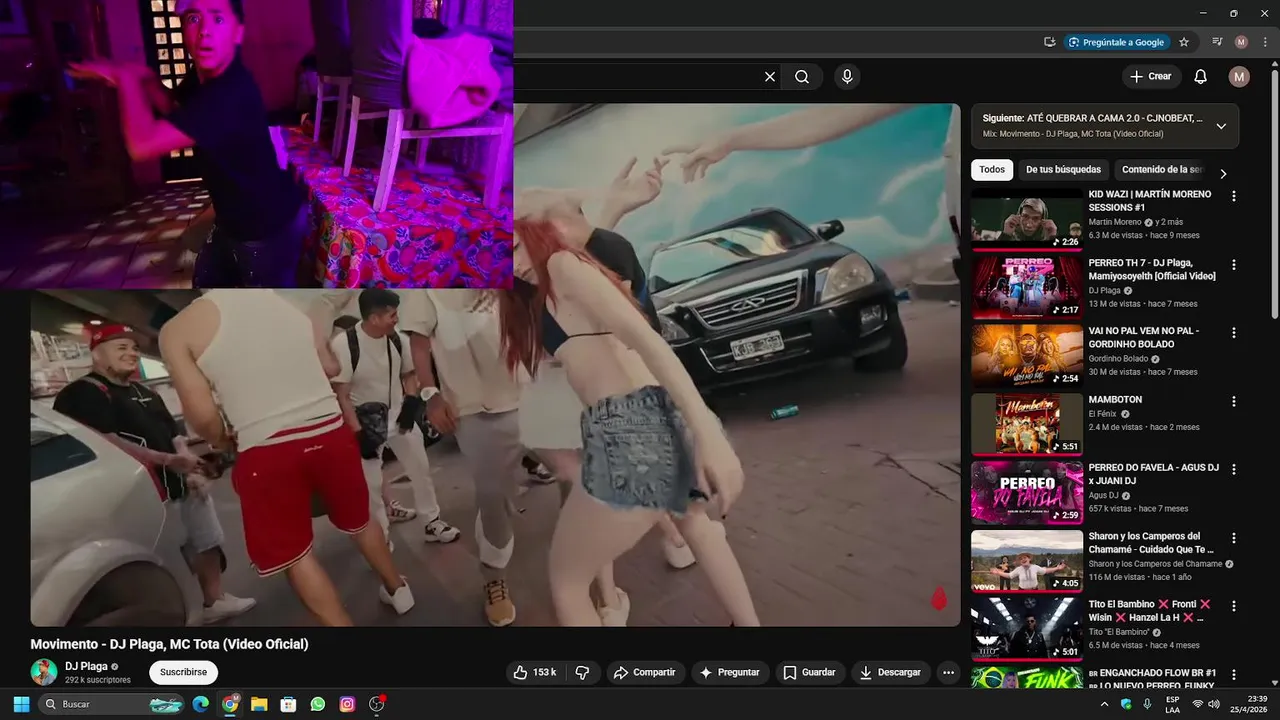Screen dimensions: 1280x720
Task: Open PERREO TH 7 video thumbnail
Action: coord(1027,288)
